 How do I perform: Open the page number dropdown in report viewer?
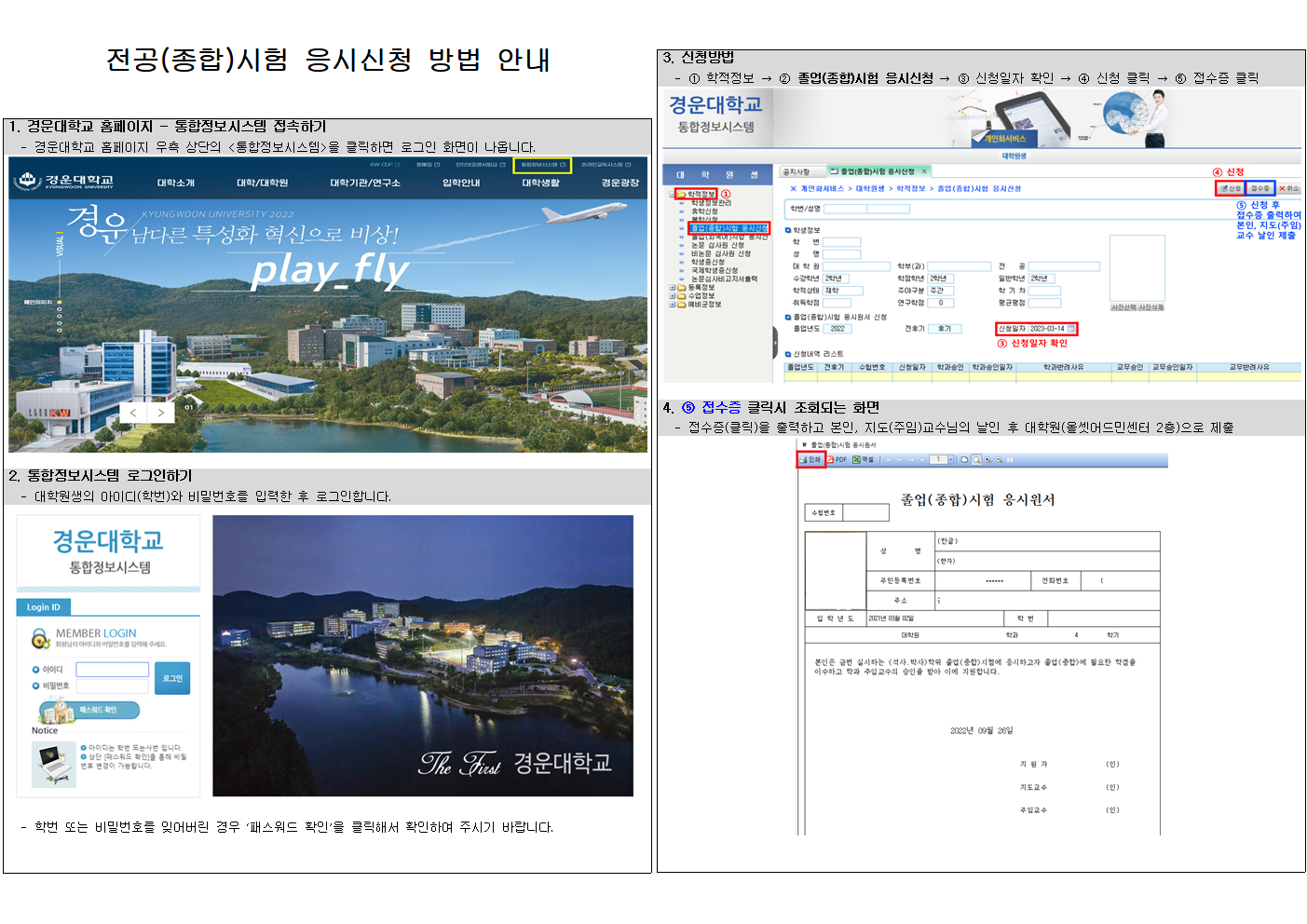pos(949,460)
